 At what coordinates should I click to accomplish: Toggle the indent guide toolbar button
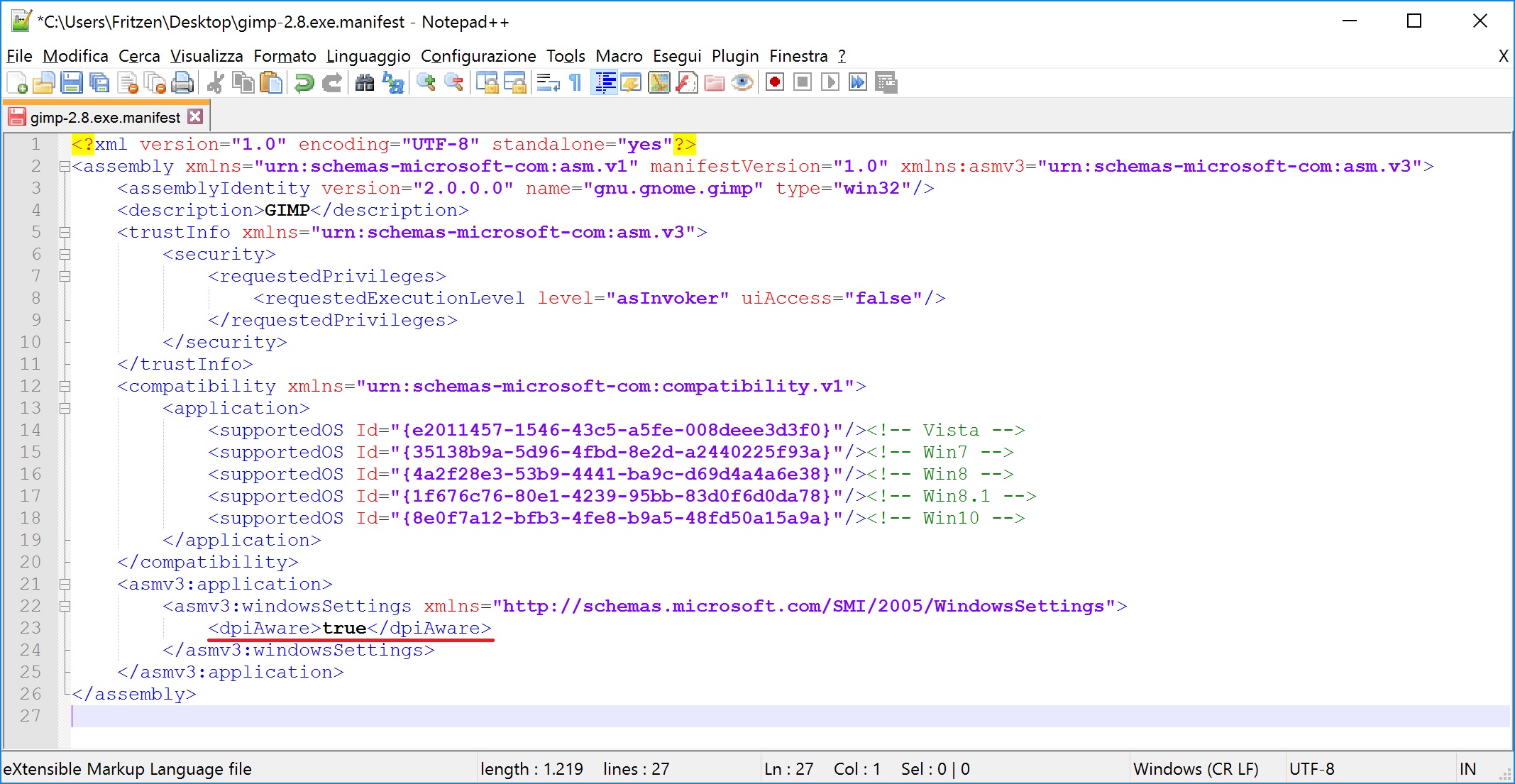(604, 83)
